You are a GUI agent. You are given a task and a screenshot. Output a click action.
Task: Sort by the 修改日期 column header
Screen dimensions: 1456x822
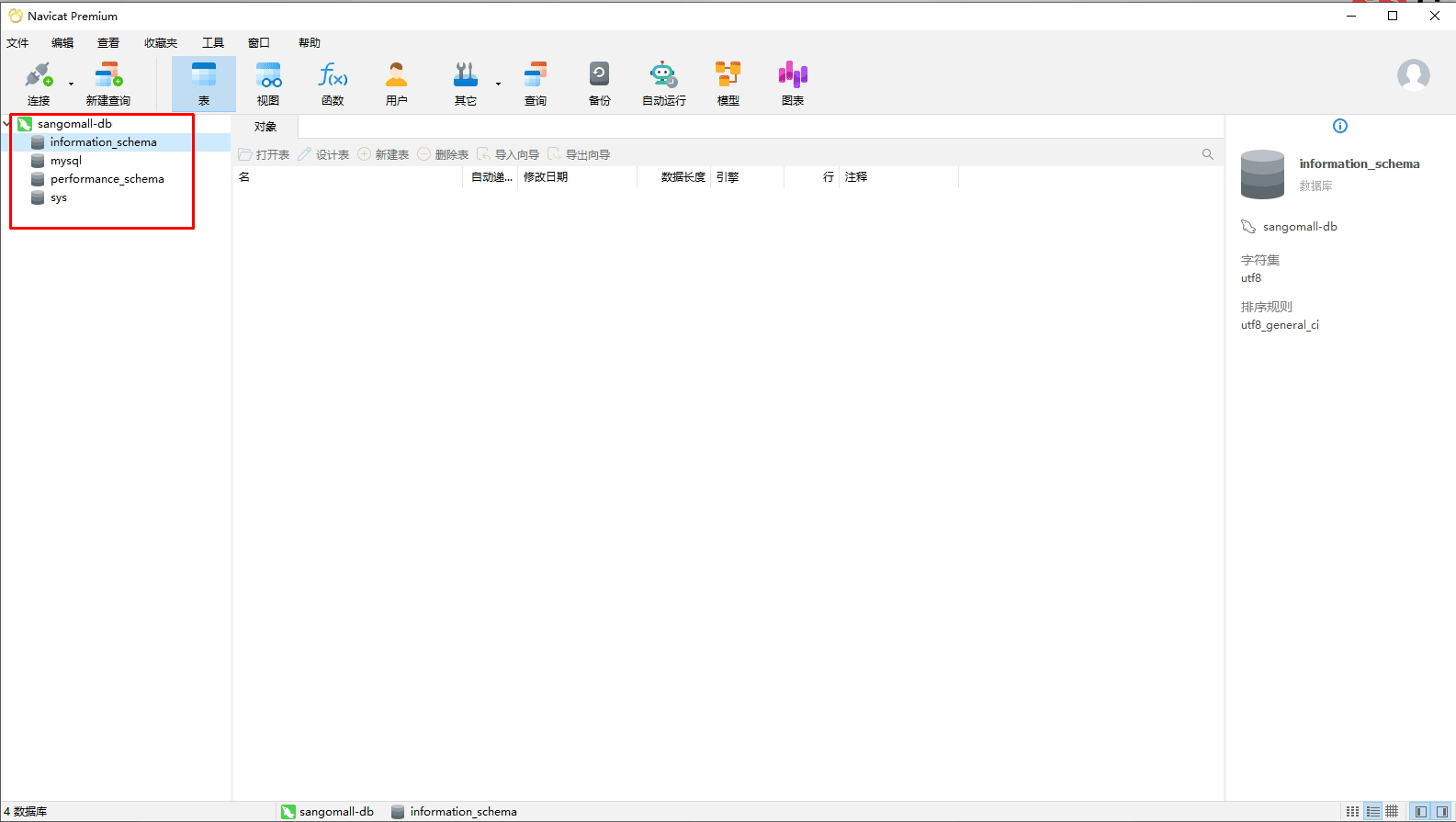pyautogui.click(x=578, y=177)
